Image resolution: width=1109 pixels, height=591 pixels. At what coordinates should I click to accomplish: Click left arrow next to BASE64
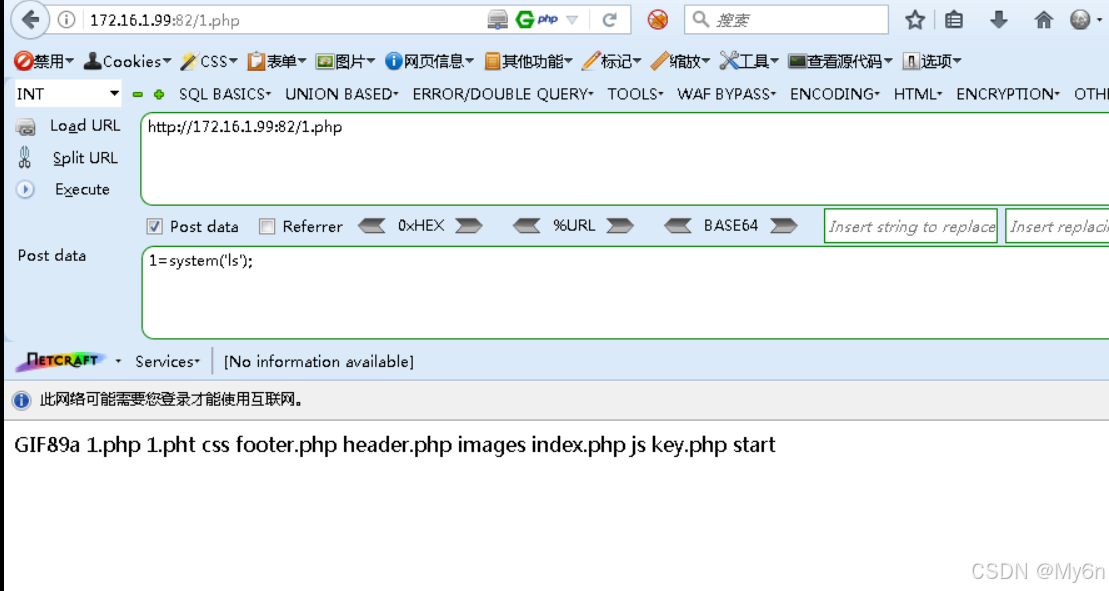pyautogui.click(x=678, y=226)
